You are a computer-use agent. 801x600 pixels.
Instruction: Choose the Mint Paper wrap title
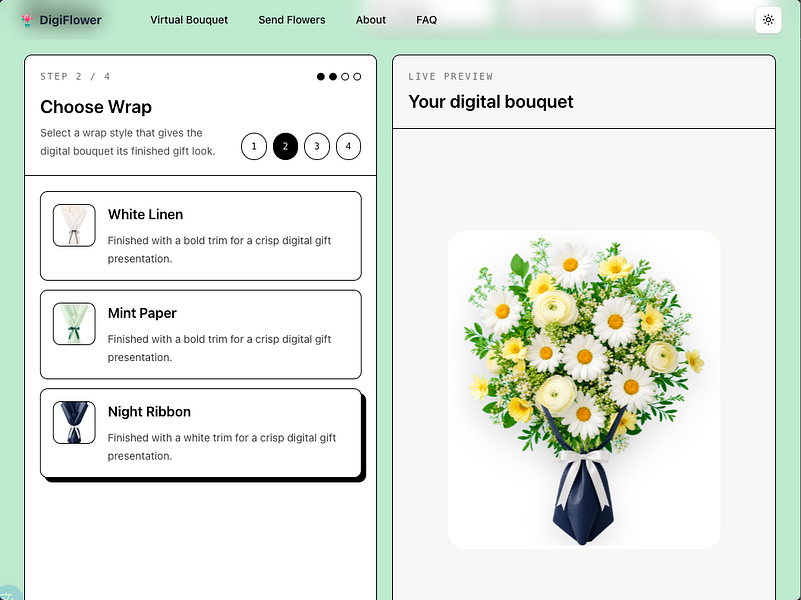coord(143,313)
